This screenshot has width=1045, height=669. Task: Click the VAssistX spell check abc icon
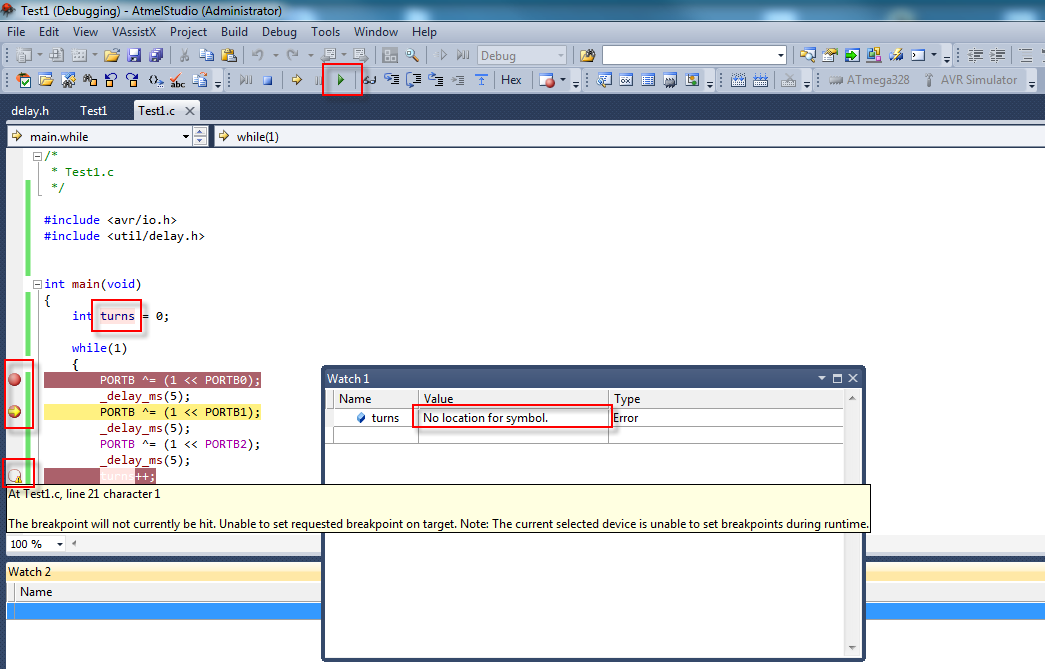tap(177, 81)
